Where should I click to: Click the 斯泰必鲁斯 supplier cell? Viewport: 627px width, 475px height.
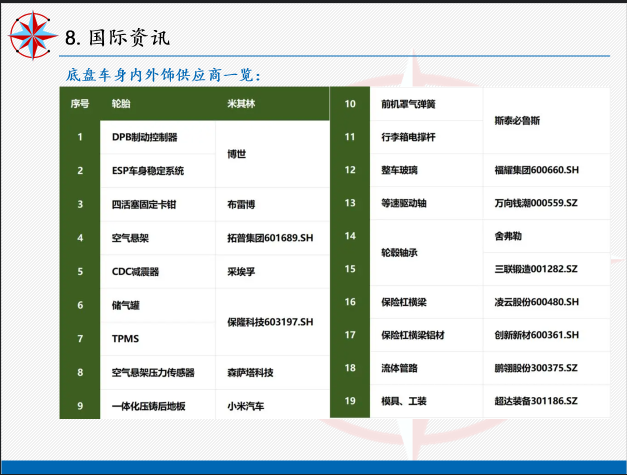pos(518,120)
